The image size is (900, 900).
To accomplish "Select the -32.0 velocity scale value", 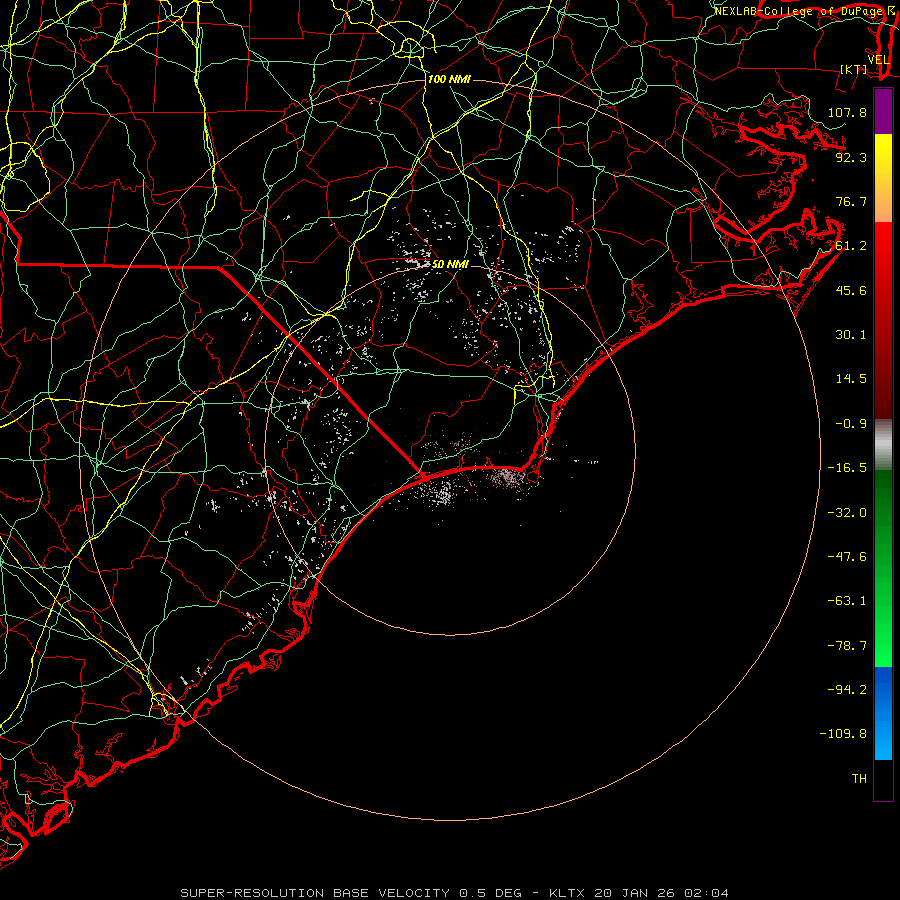I will click(847, 513).
